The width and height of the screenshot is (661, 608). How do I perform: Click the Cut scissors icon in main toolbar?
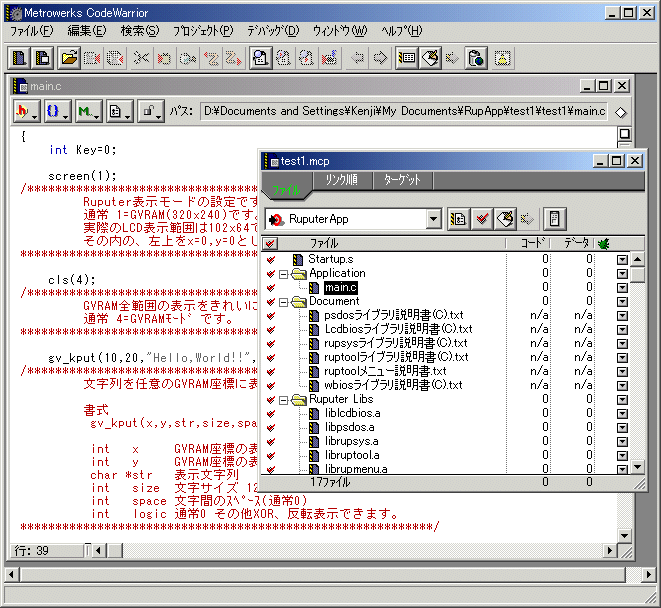tap(140, 58)
